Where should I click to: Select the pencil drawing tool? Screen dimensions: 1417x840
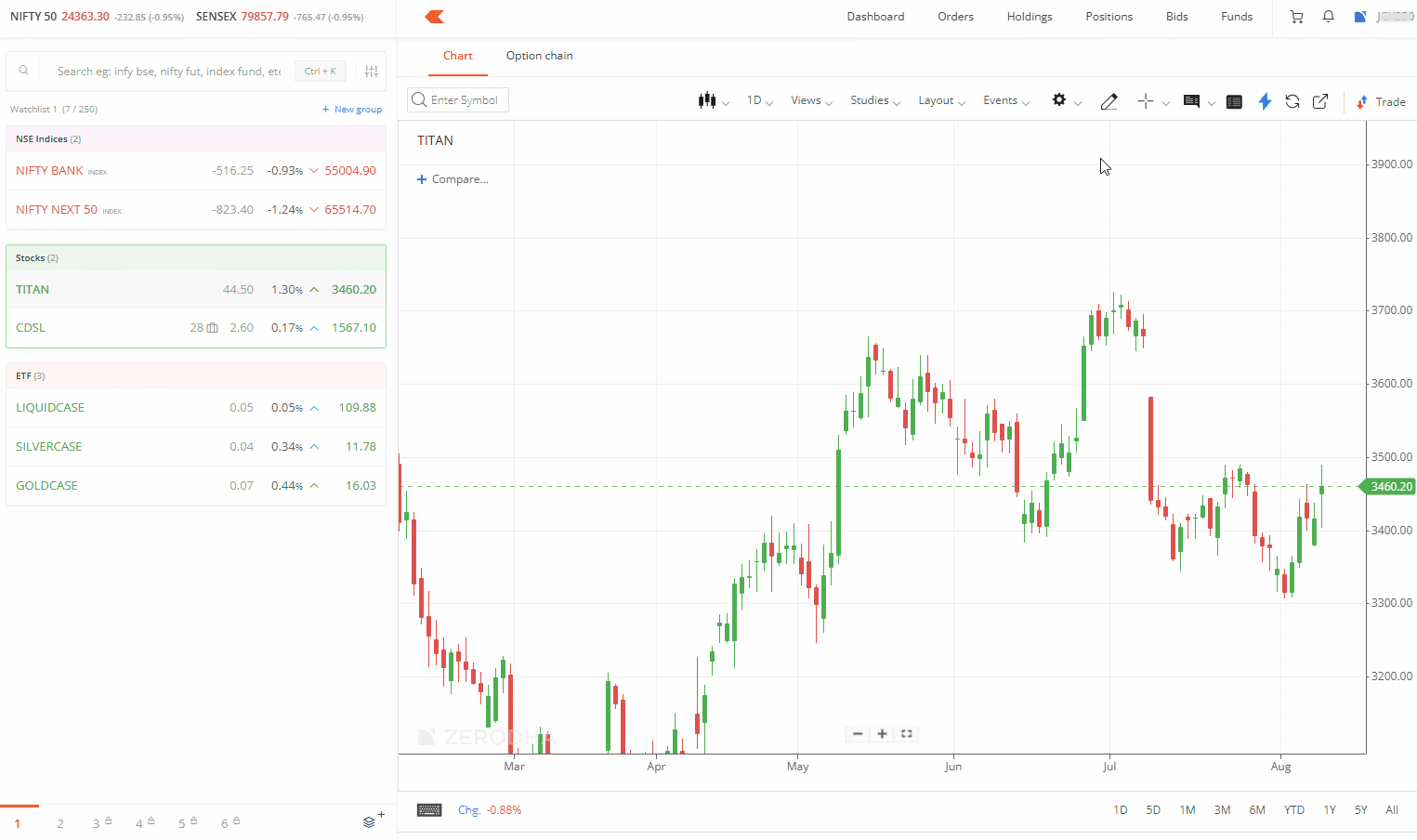(x=1109, y=101)
